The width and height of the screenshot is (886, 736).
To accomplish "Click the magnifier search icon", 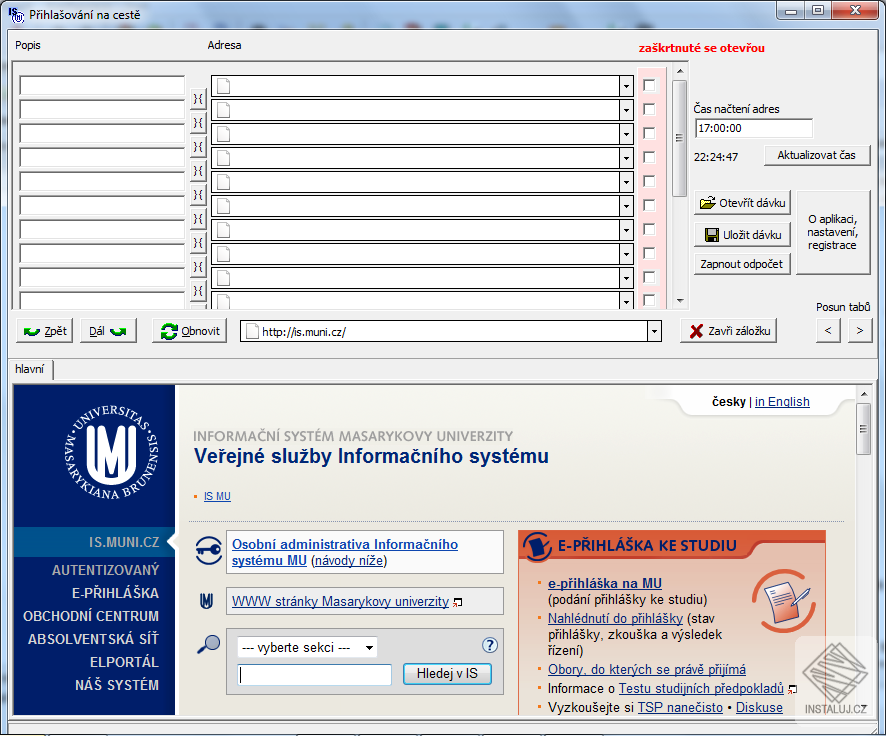I will coord(209,644).
